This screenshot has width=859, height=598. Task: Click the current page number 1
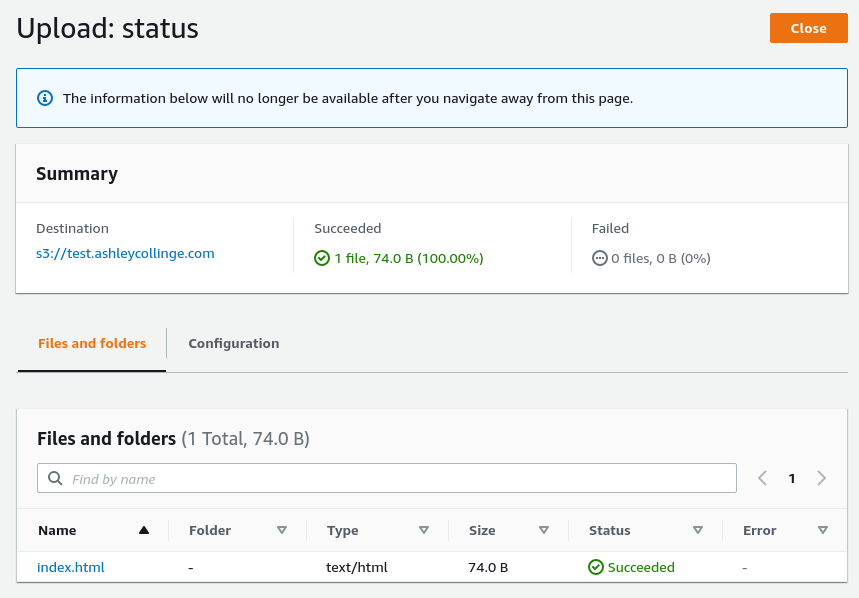791,478
